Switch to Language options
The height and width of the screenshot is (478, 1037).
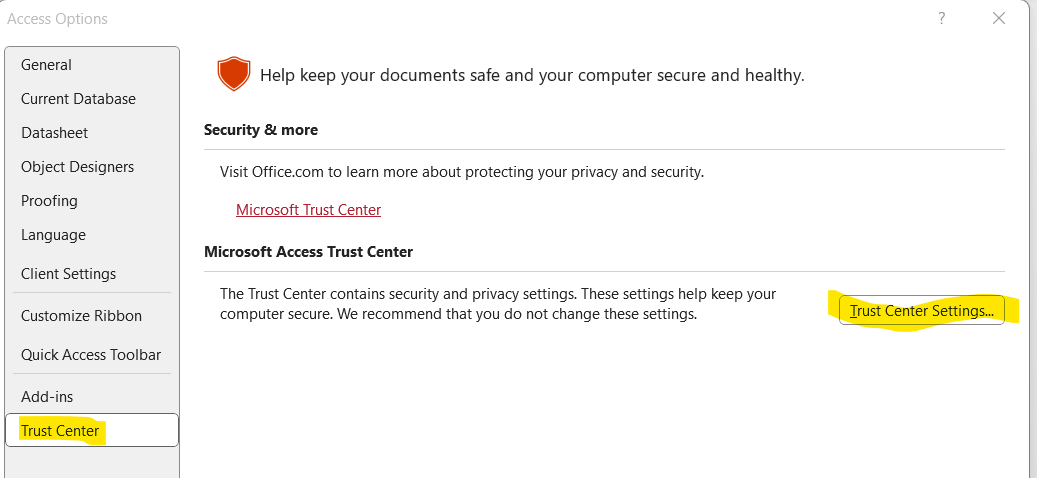pos(53,235)
